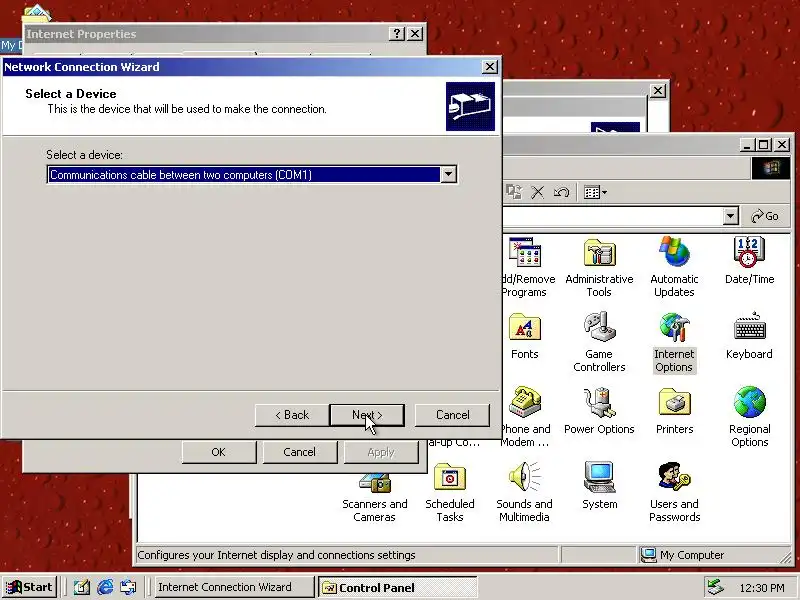Image resolution: width=800 pixels, height=600 pixels.
Task: Click the selected COM1 communications cable entry
Action: (244, 174)
